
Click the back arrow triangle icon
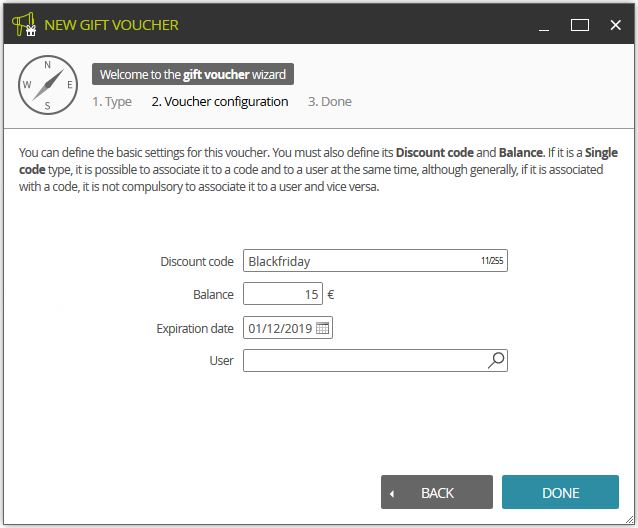pos(391,493)
